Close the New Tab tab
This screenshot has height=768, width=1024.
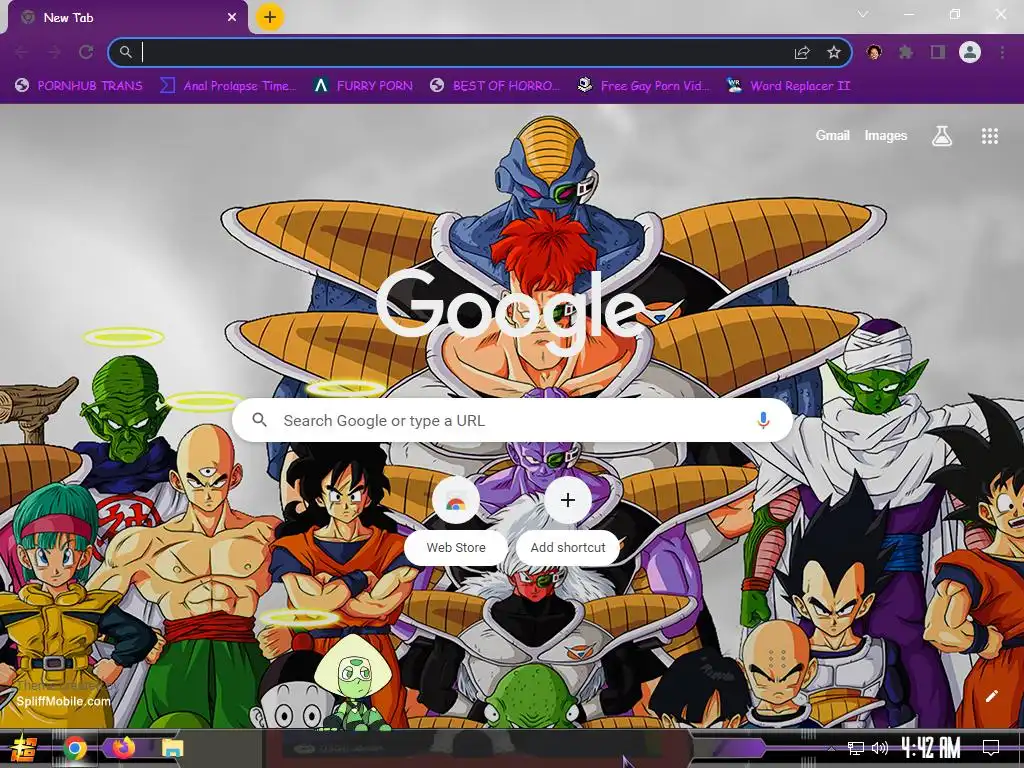232,18
